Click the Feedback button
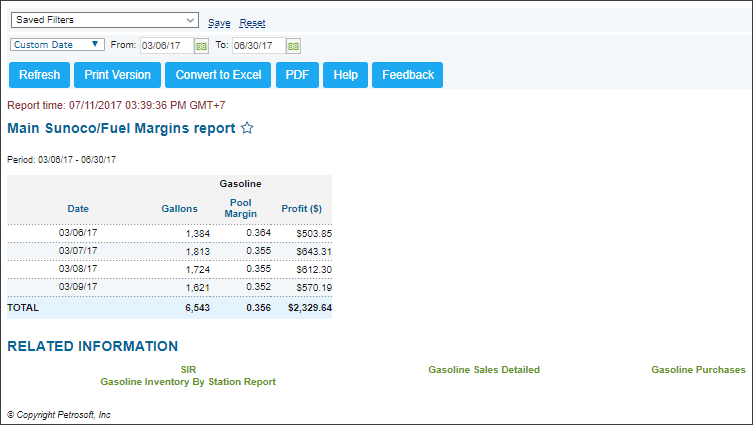 click(408, 75)
